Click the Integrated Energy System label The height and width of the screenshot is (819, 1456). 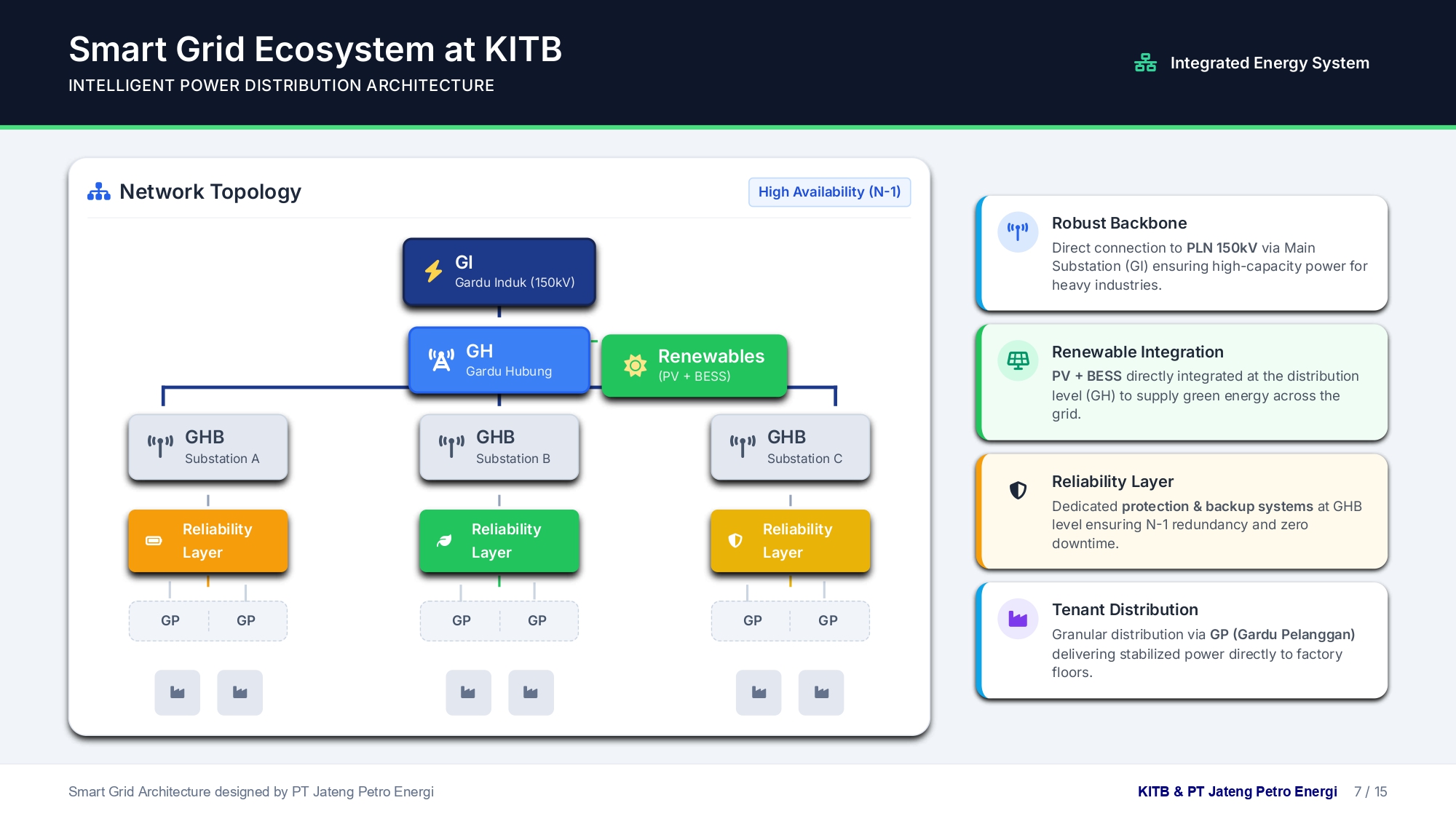[x=1270, y=63]
